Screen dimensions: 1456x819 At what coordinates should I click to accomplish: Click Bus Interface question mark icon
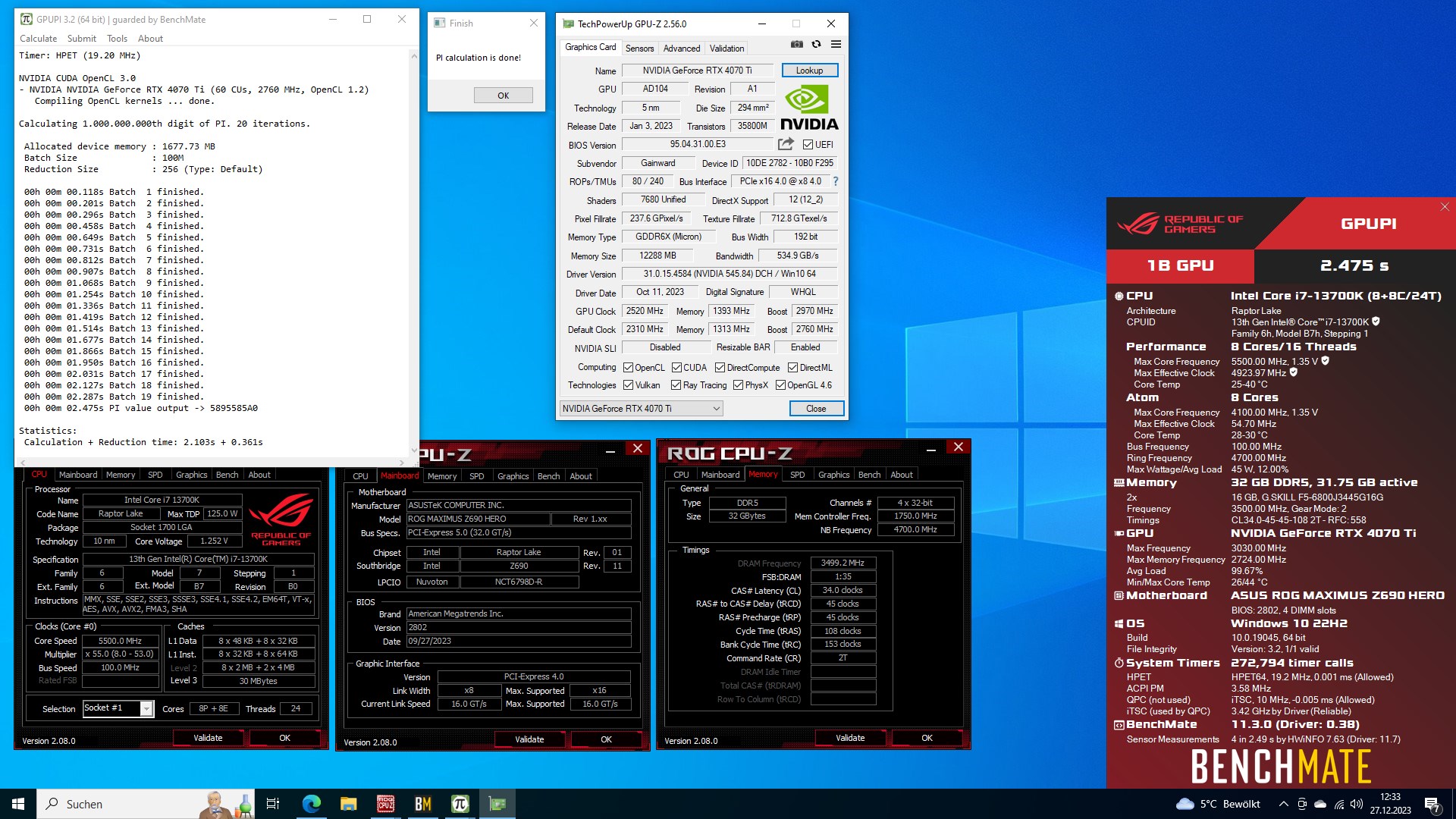point(836,182)
